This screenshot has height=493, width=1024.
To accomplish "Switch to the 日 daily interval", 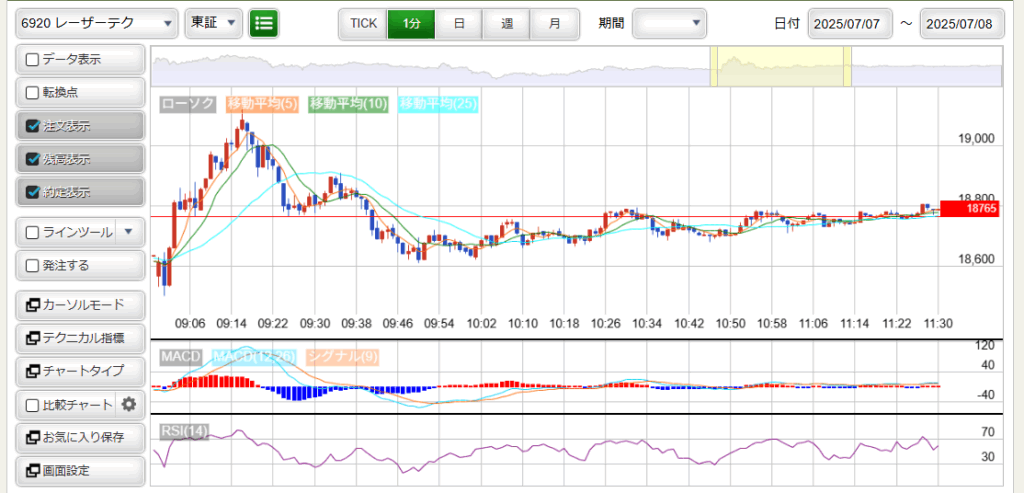I will click(x=459, y=24).
